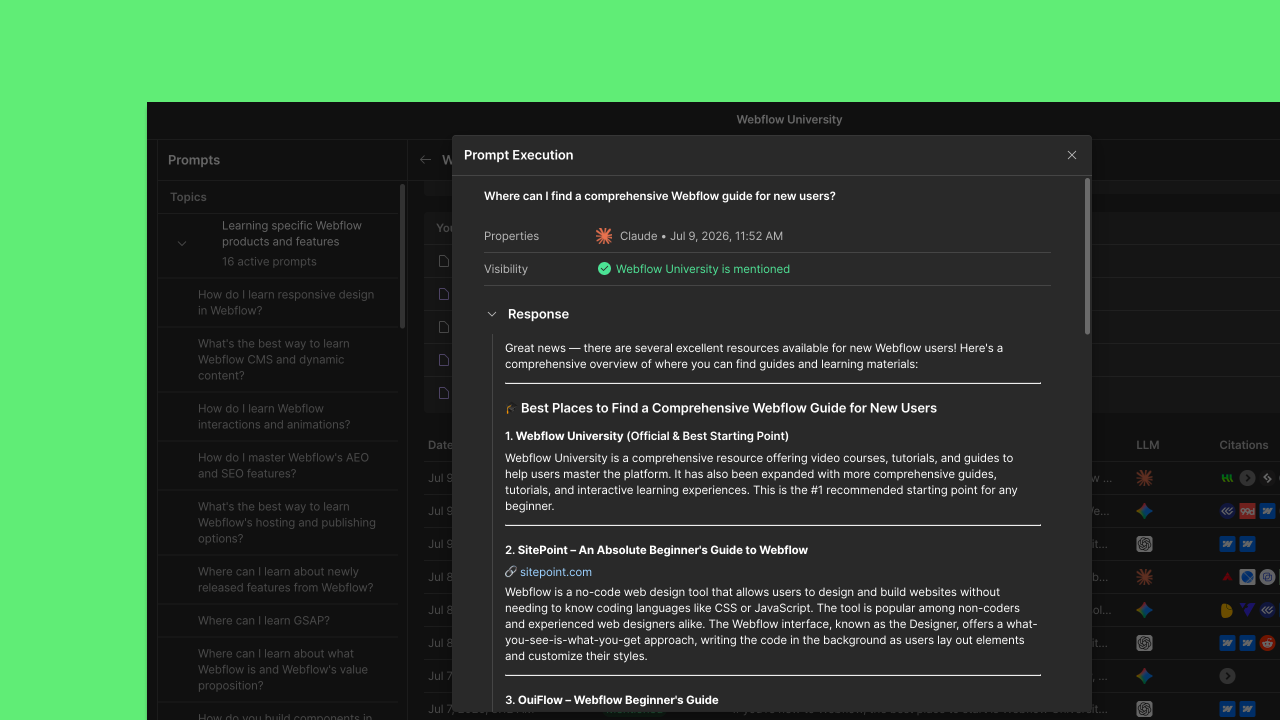Click the yellow blob citation icon
1280x720 pixels.
(1227, 610)
